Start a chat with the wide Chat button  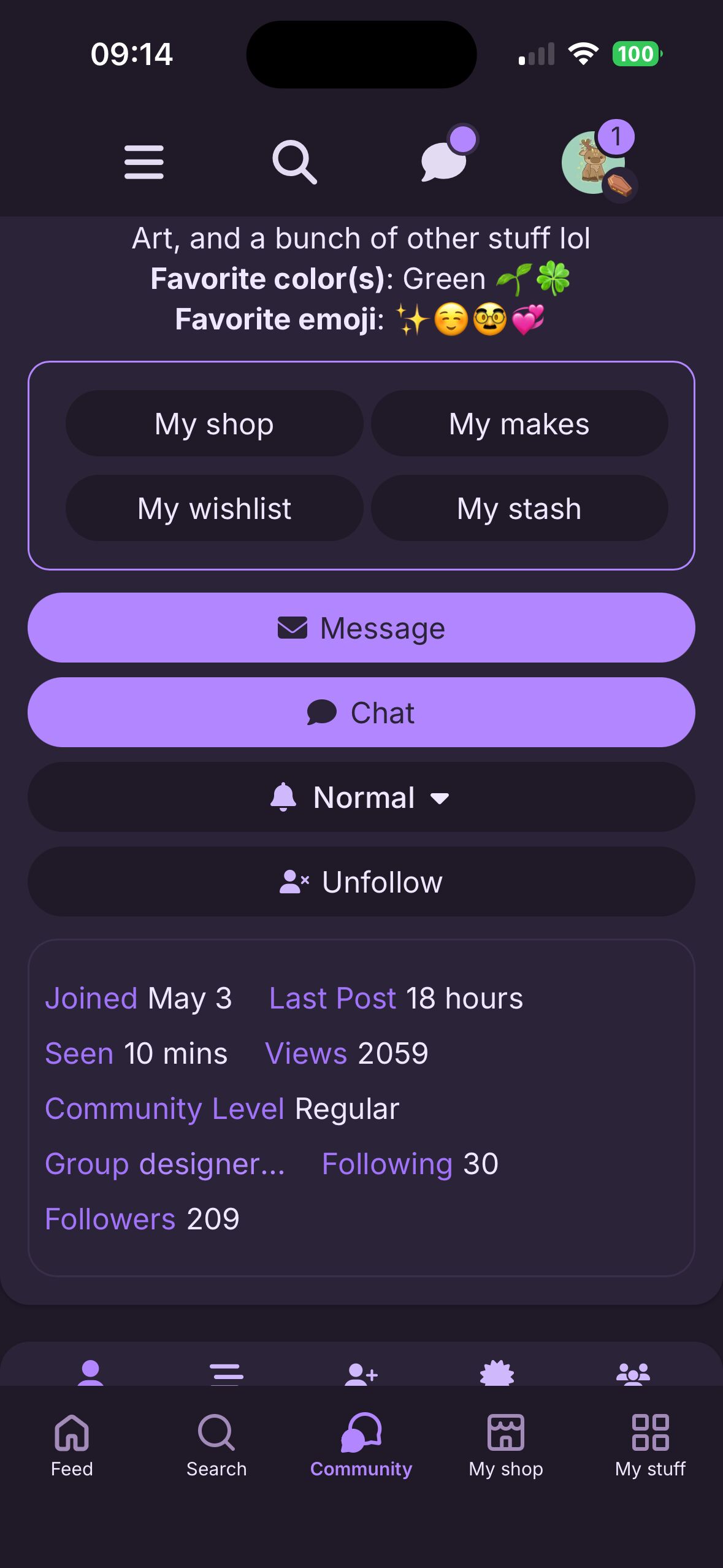(361, 712)
